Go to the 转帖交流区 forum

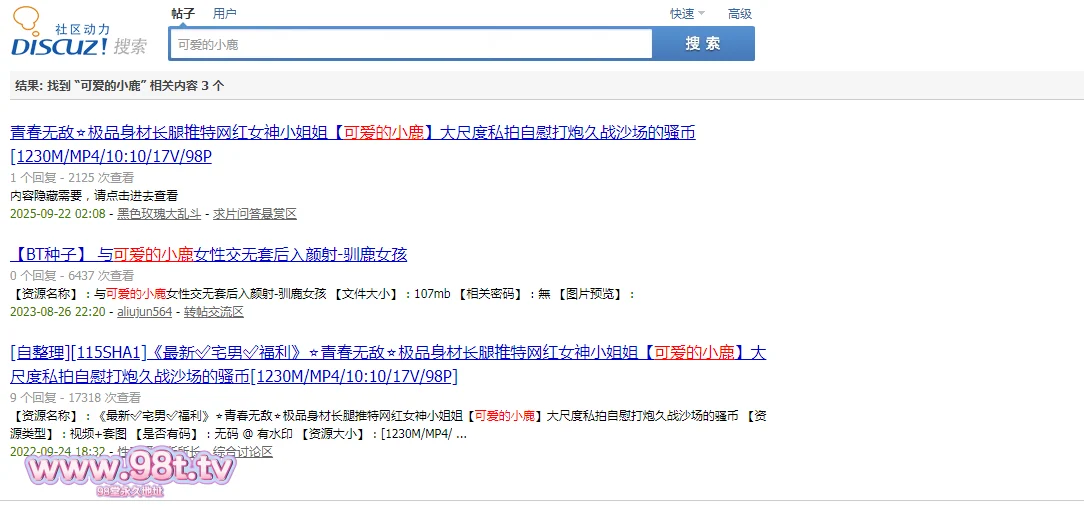[214, 312]
